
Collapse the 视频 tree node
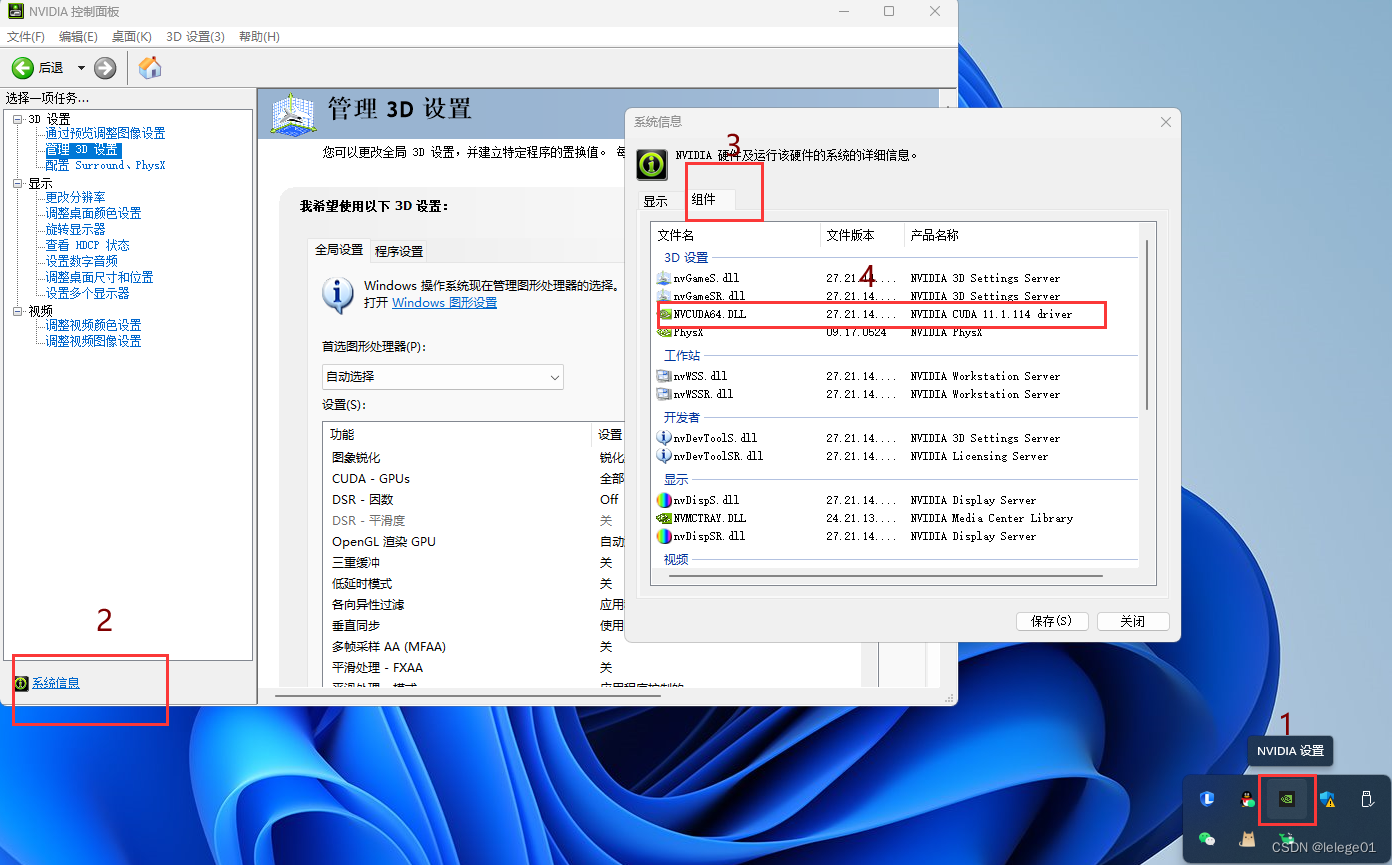click(x=18, y=312)
